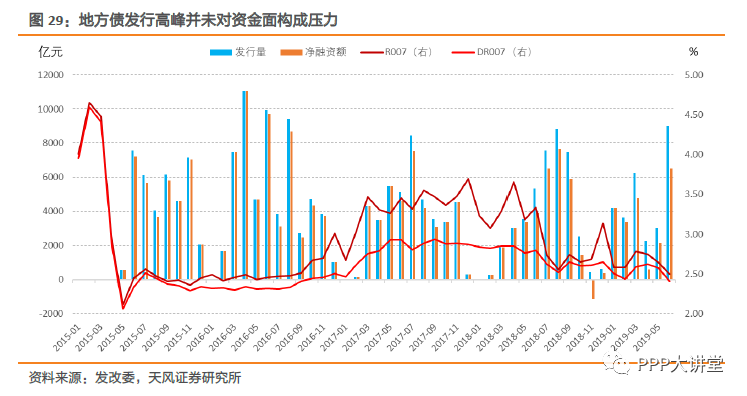747x396 pixels.
Task: Click the 6000 left axis value
Action: tap(53, 177)
